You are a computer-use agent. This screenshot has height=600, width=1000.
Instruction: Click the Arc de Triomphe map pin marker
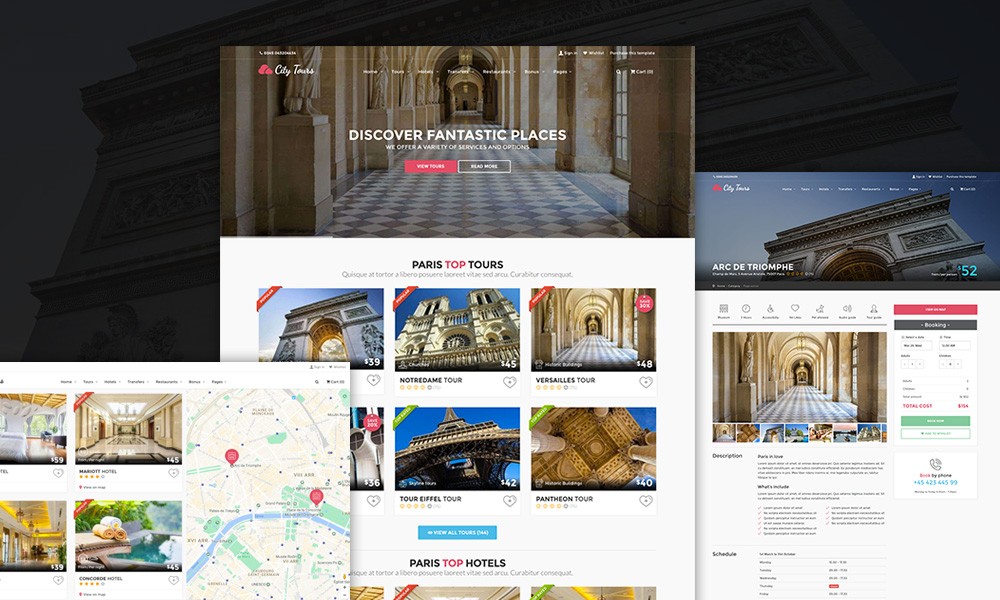click(231, 456)
